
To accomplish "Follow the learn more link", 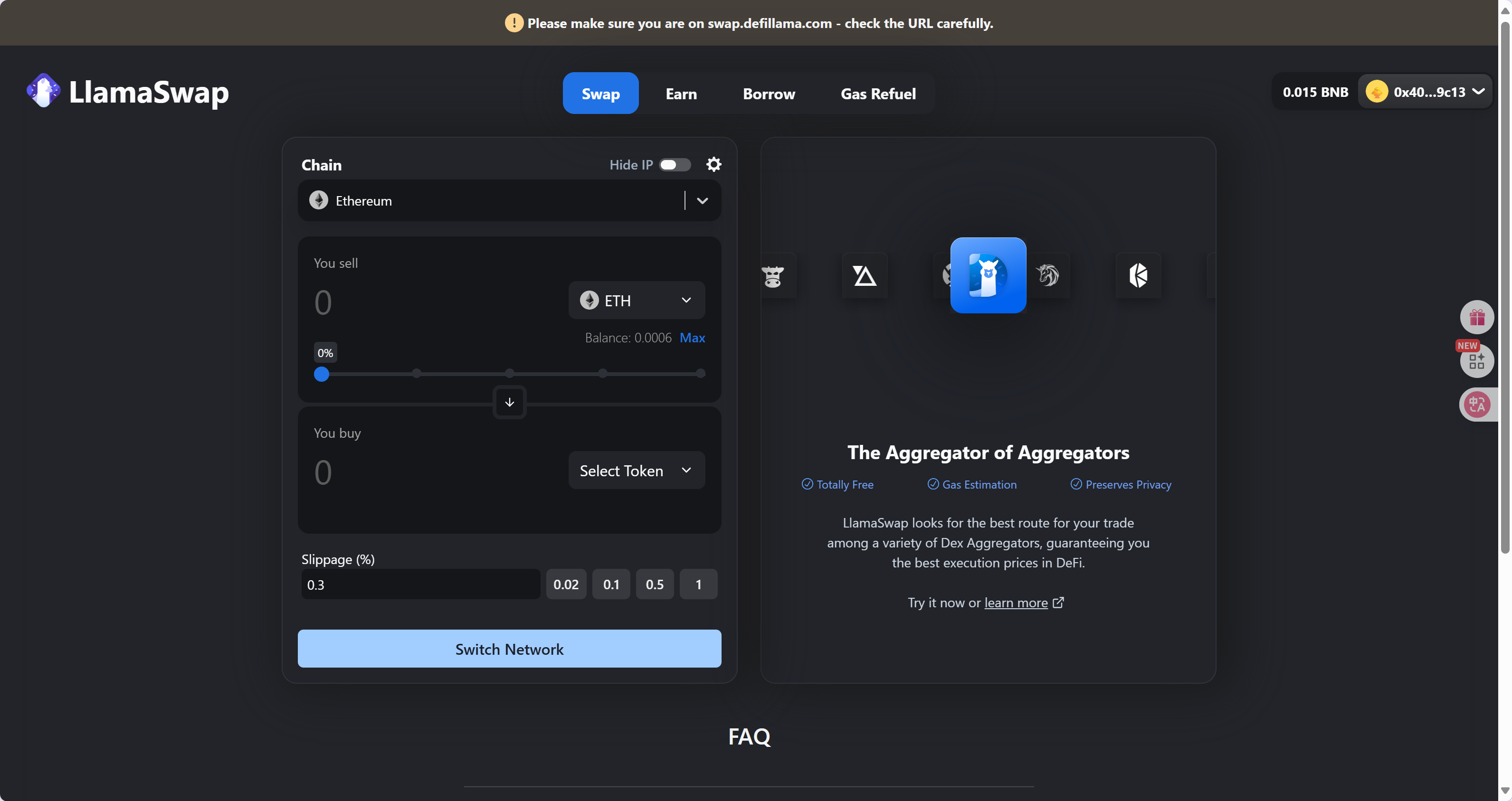I will point(1016,603).
